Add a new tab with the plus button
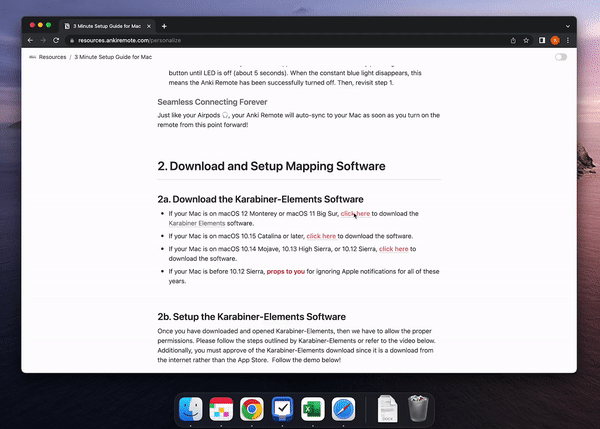600x429 pixels. 164,26
